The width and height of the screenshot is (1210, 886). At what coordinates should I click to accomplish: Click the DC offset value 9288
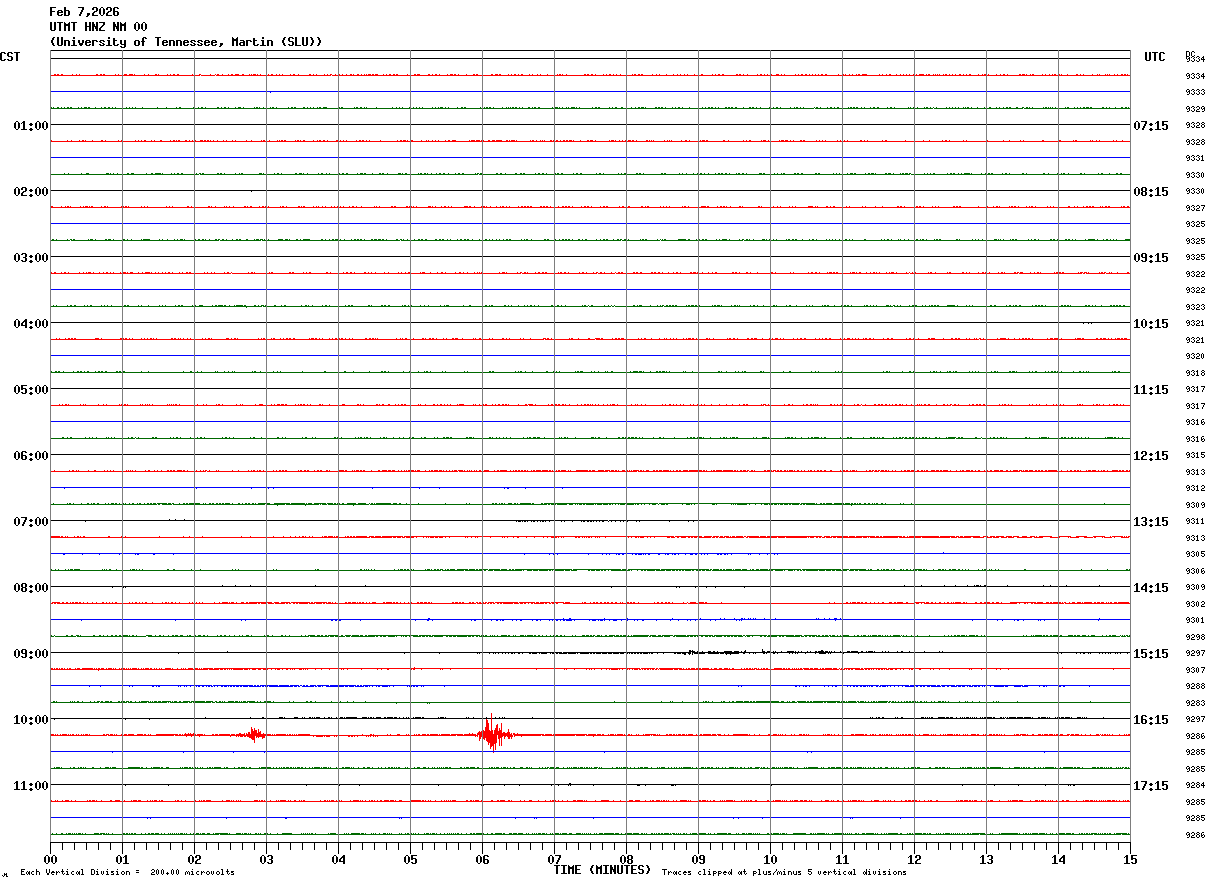pos(1194,686)
